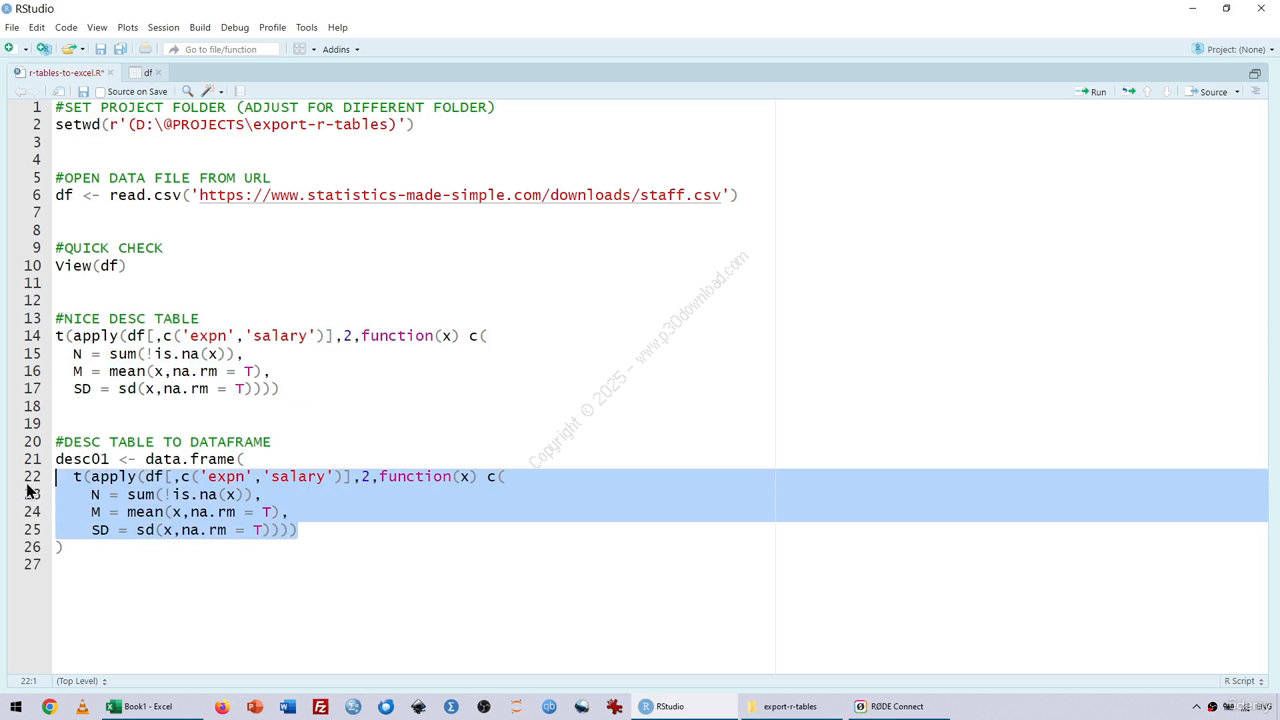Viewport: 1280px width, 720px height.
Task: Open the File menu
Action: coord(12,27)
